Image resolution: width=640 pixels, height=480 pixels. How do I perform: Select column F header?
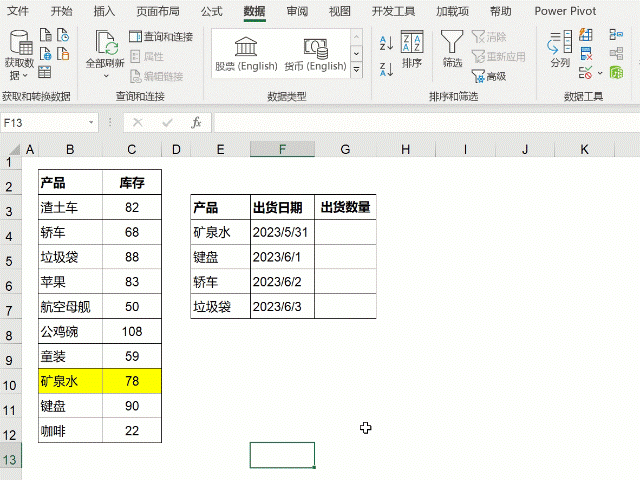(x=282, y=149)
